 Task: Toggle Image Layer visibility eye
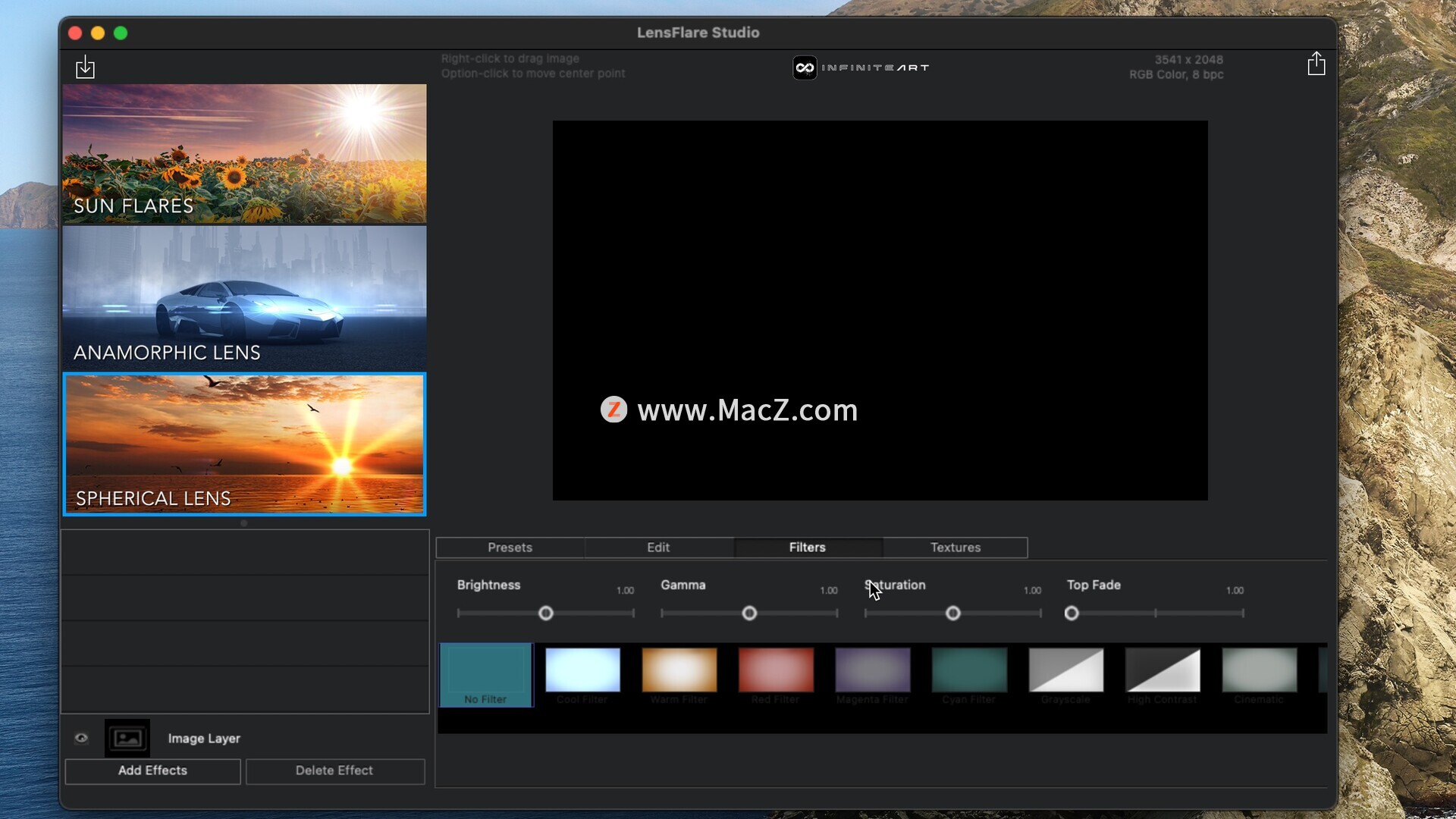[x=81, y=738]
